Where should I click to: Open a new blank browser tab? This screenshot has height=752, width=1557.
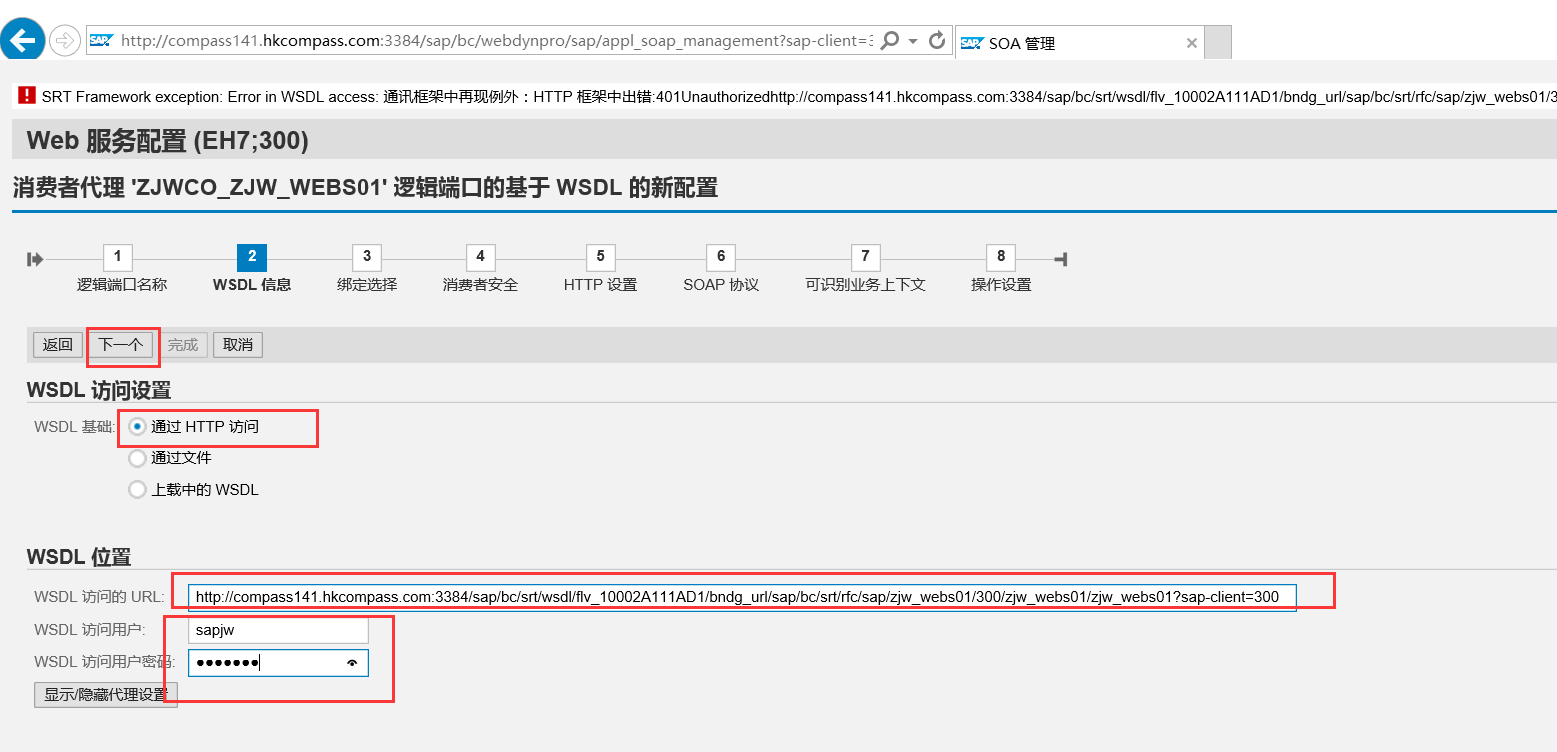click(1218, 43)
